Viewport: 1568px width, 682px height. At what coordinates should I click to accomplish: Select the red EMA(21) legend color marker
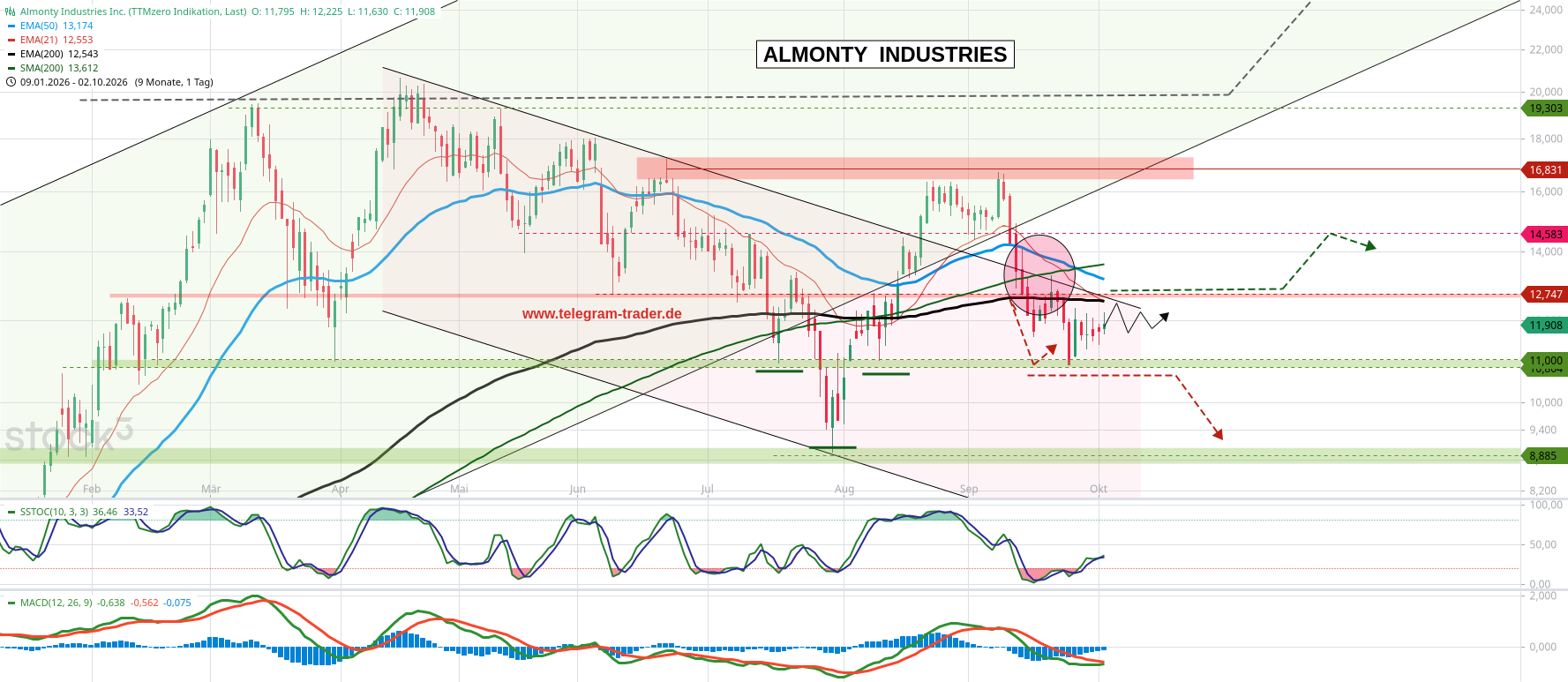pos(11,40)
